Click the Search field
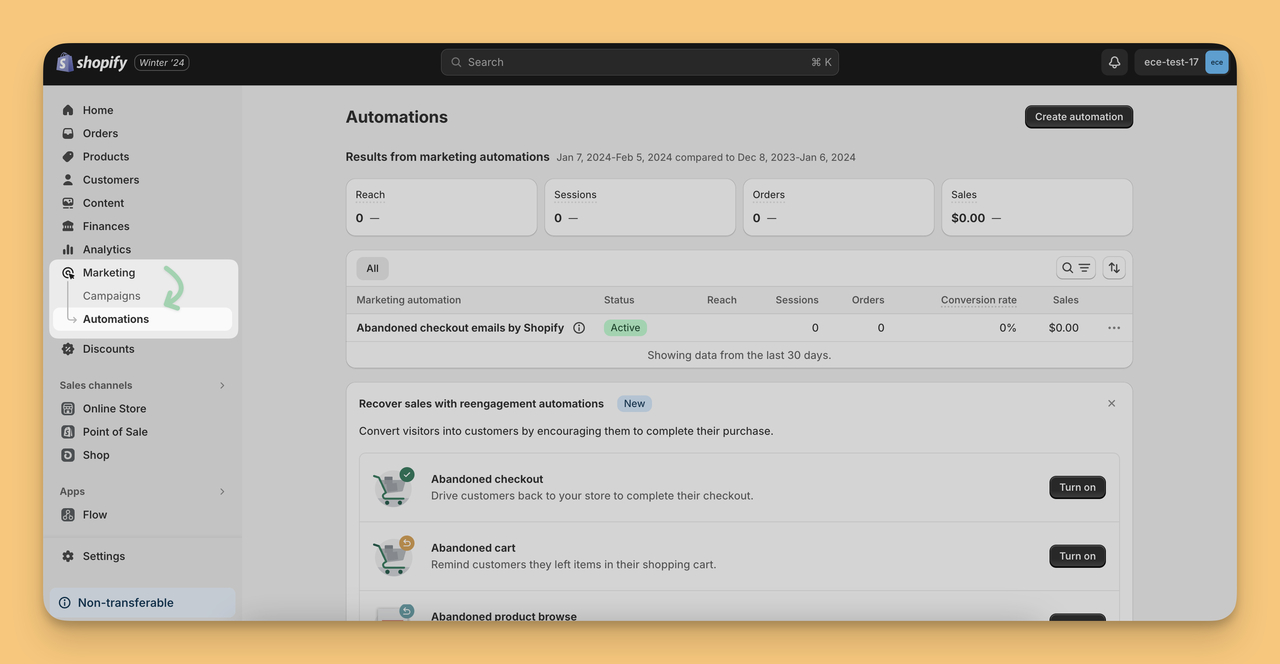Screen dimensions: 1280x664 640,62
